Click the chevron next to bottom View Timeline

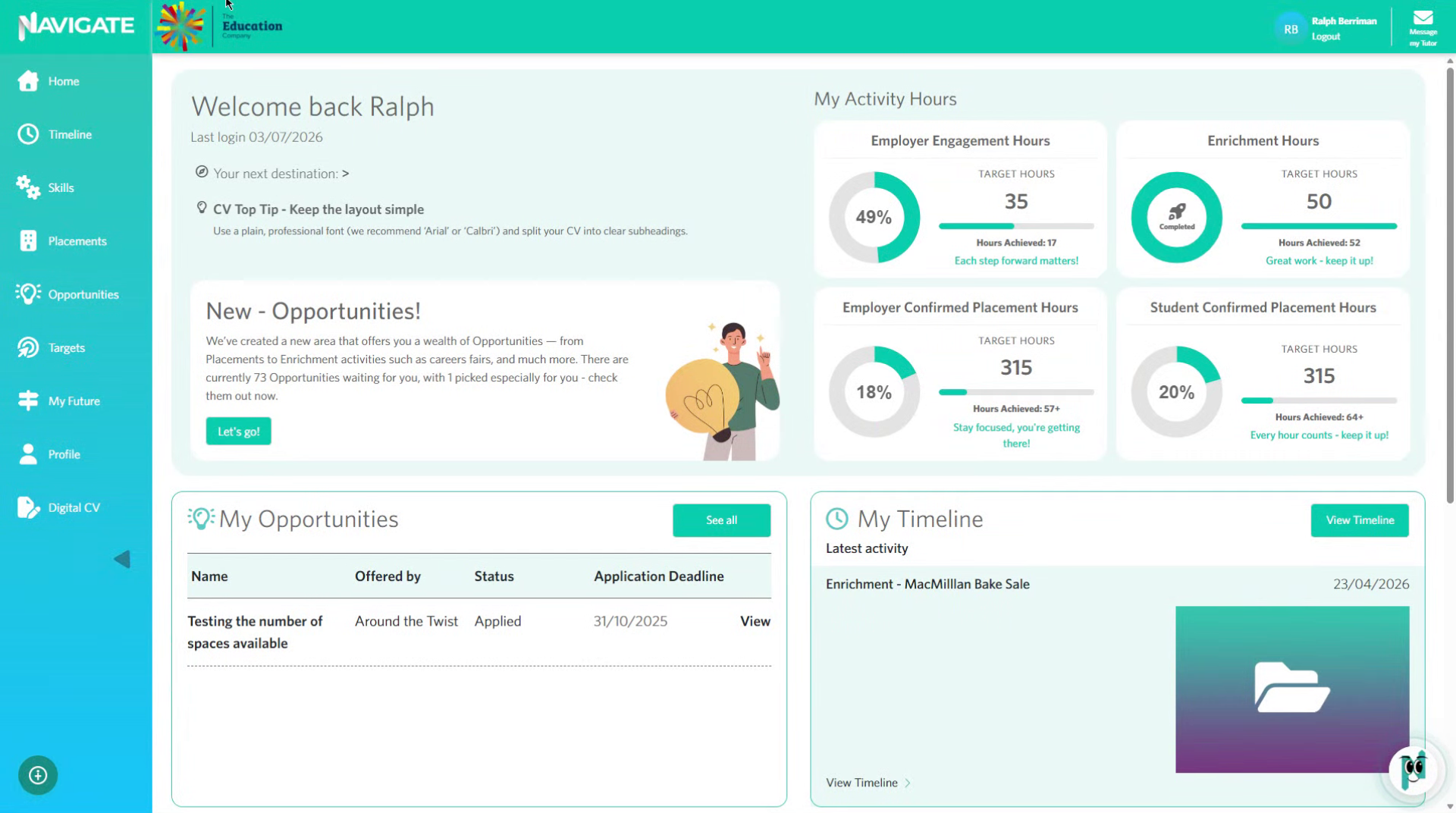(908, 783)
